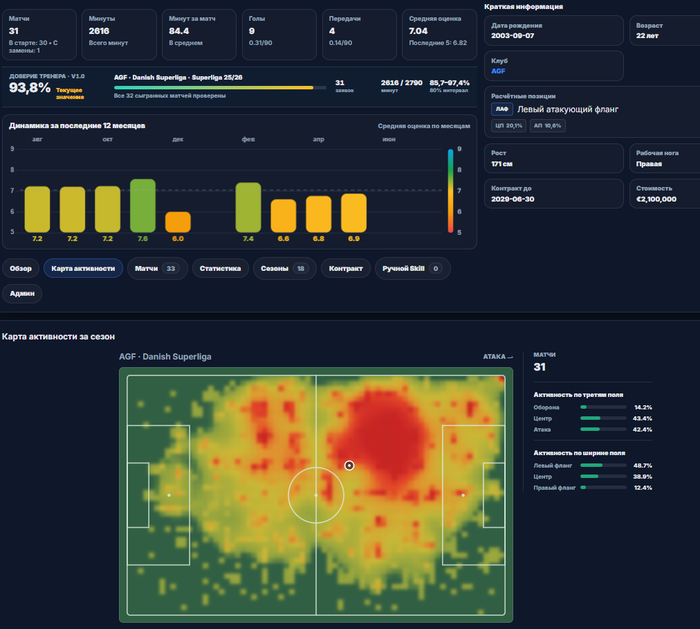Open the Ручной Skill tab
Screen dimensions: 700x629
[x=412, y=268]
